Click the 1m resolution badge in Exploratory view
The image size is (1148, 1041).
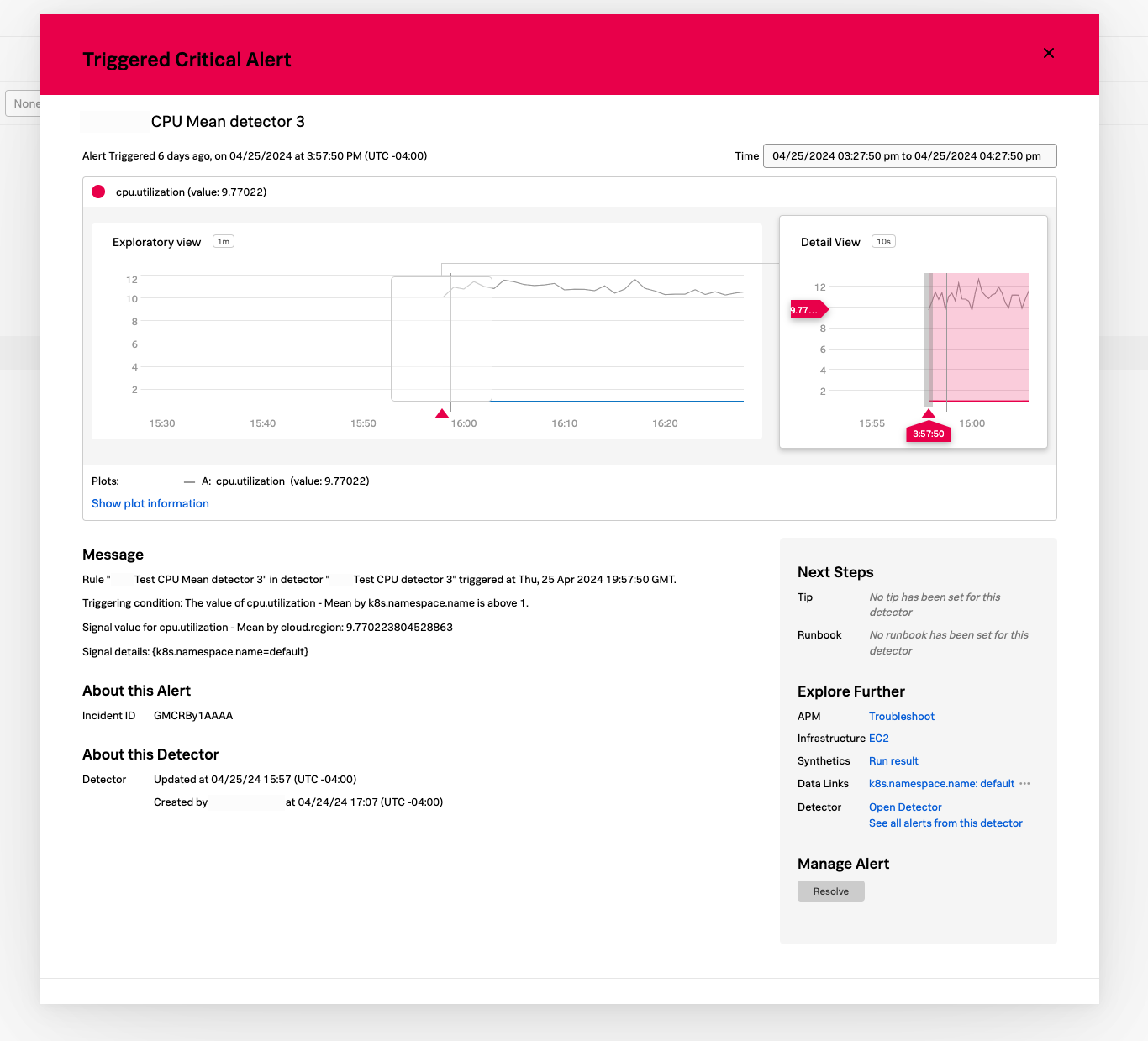tap(224, 242)
